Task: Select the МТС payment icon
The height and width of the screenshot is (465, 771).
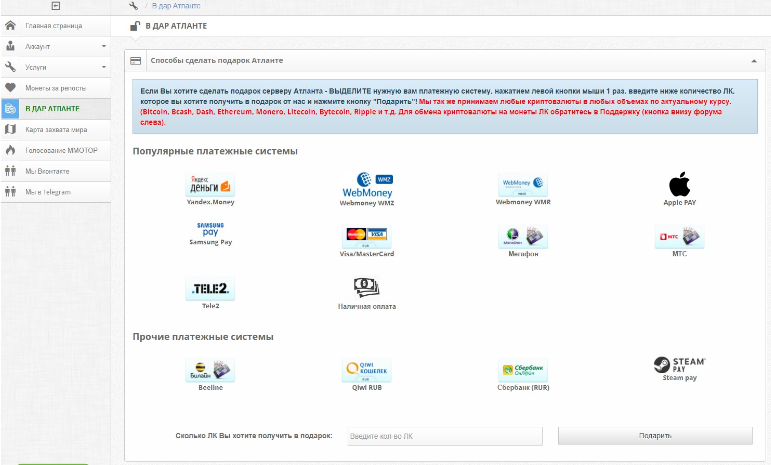Action: (680, 237)
